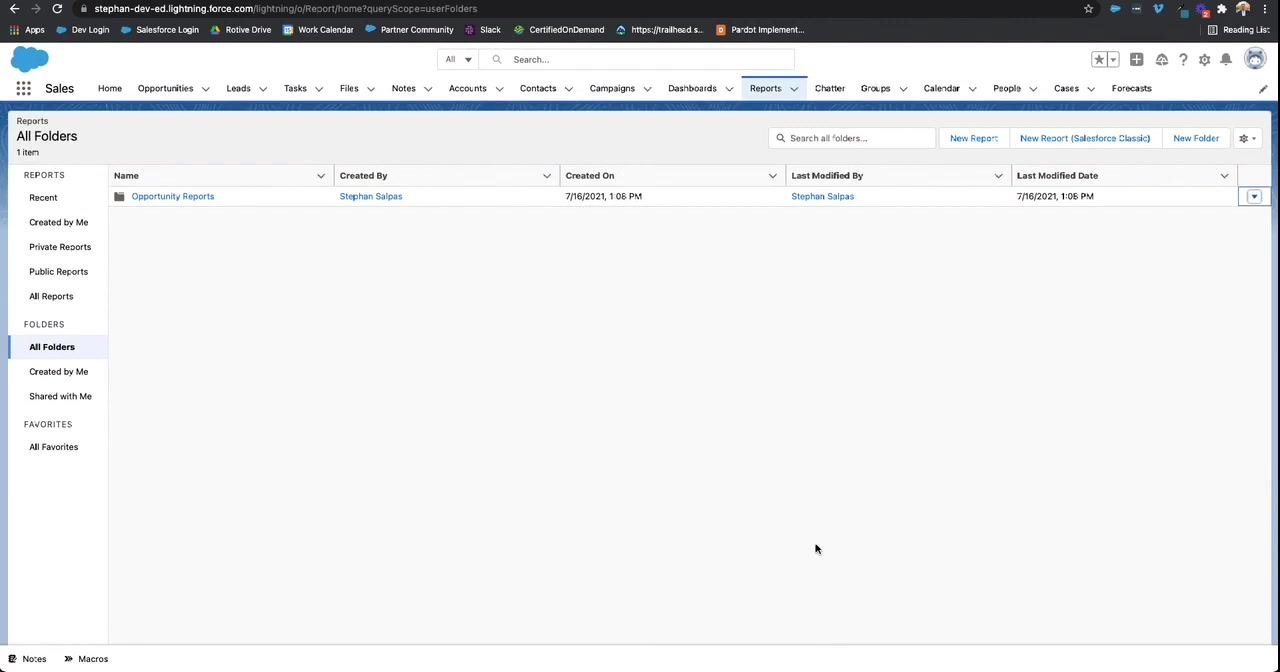The height and width of the screenshot is (672, 1280).
Task: Open the Setup gear icon
Action: pos(1204,59)
